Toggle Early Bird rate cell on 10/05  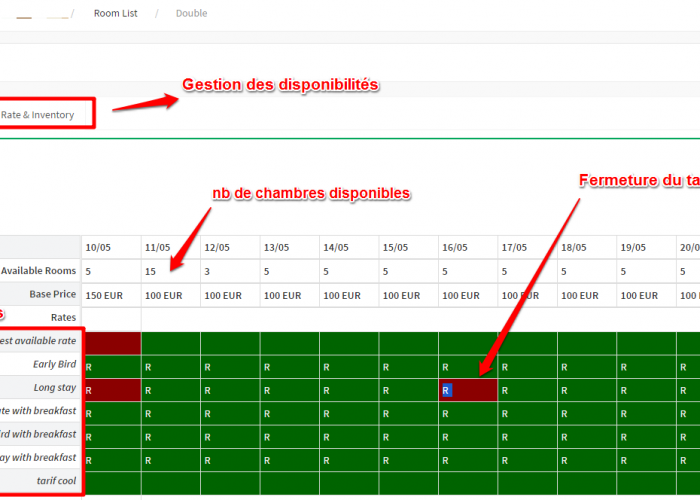(111, 367)
